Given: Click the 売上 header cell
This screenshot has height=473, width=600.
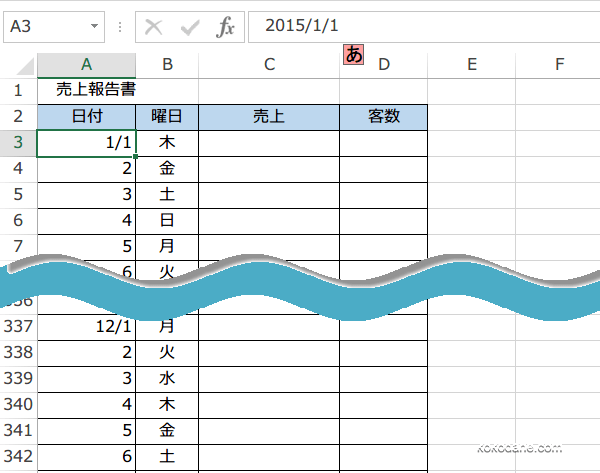Looking at the screenshot, I should tap(269, 117).
